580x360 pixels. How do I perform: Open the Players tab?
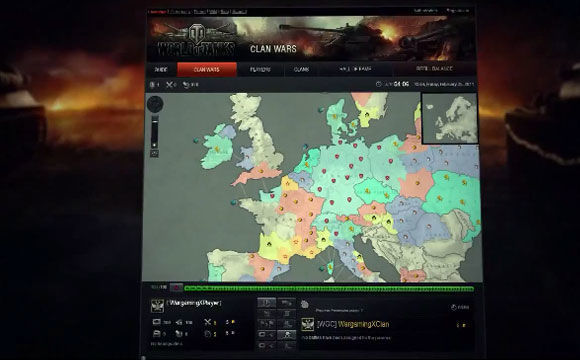260,70
